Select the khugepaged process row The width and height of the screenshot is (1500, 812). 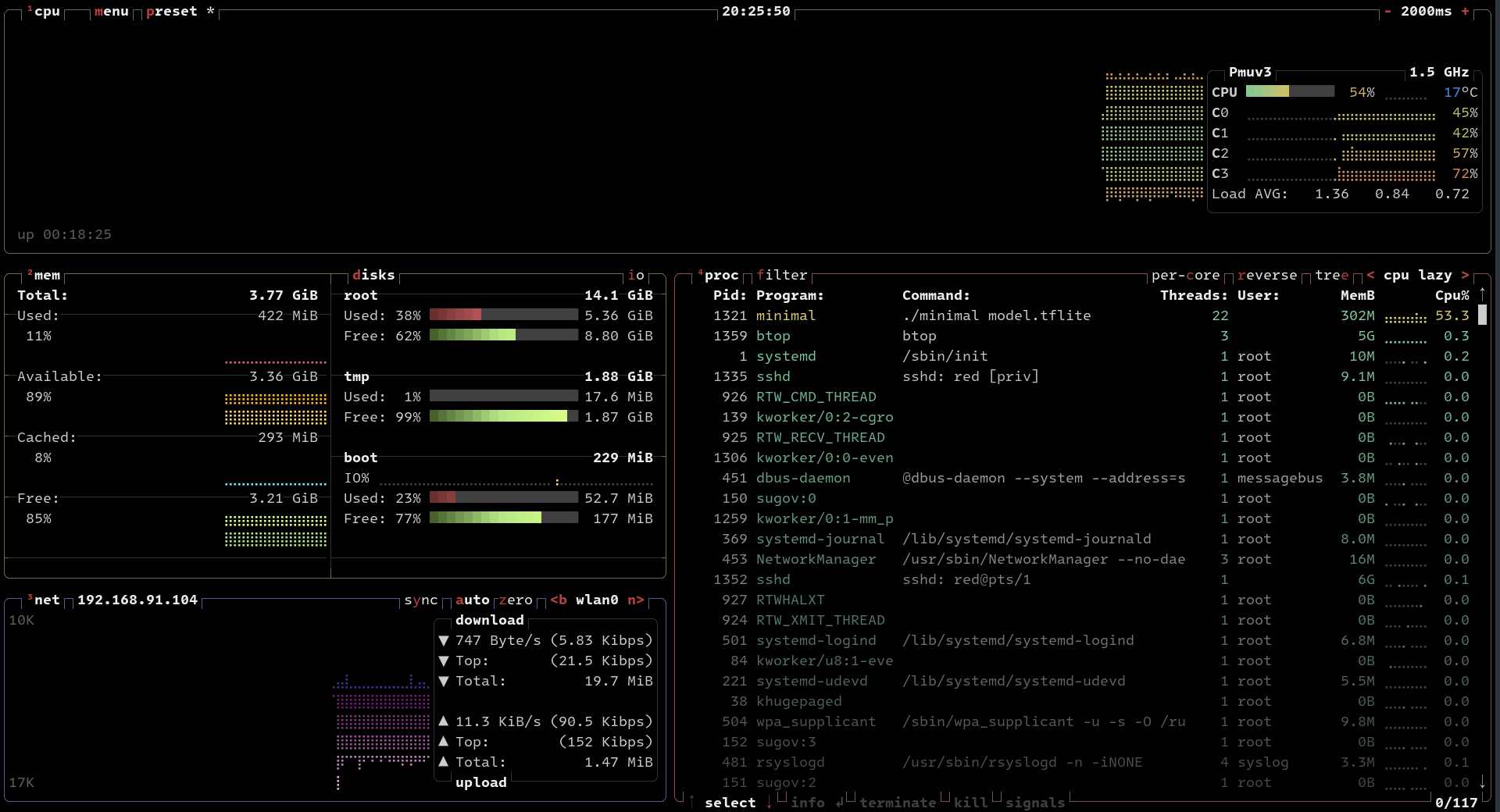pyautogui.click(x=1091, y=702)
